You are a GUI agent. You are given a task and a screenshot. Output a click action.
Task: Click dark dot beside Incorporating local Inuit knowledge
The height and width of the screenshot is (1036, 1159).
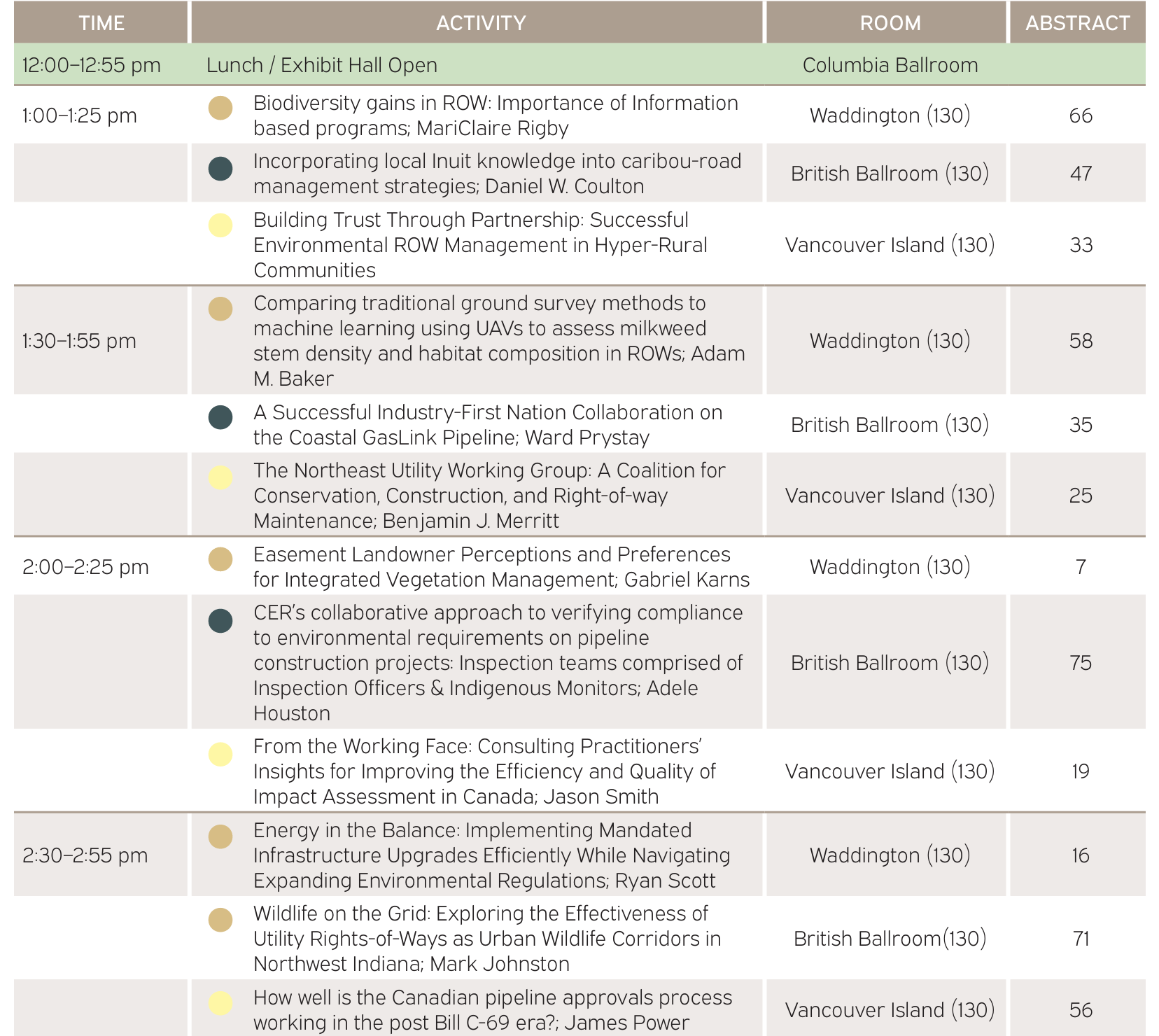[x=220, y=169]
